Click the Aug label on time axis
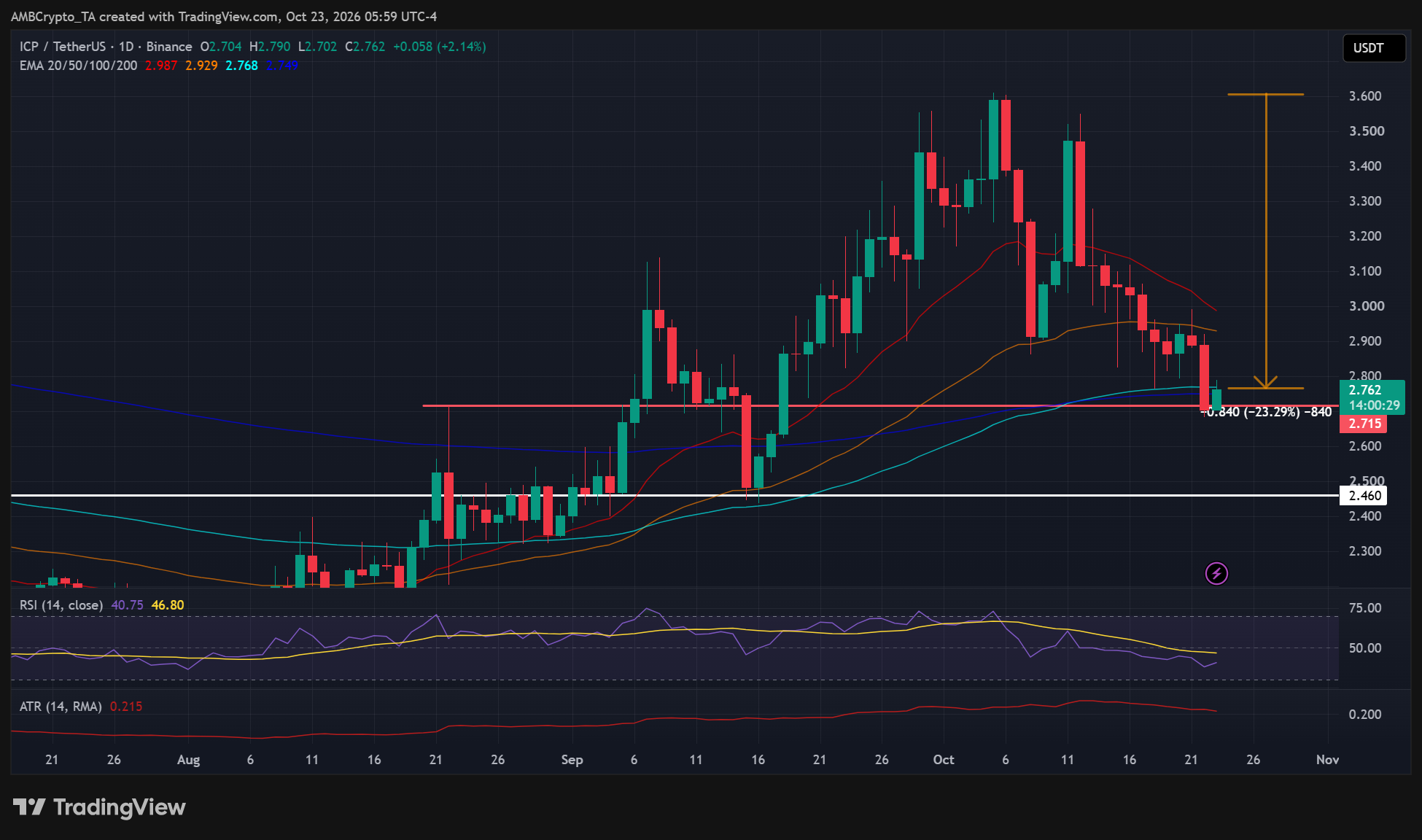 [189, 760]
